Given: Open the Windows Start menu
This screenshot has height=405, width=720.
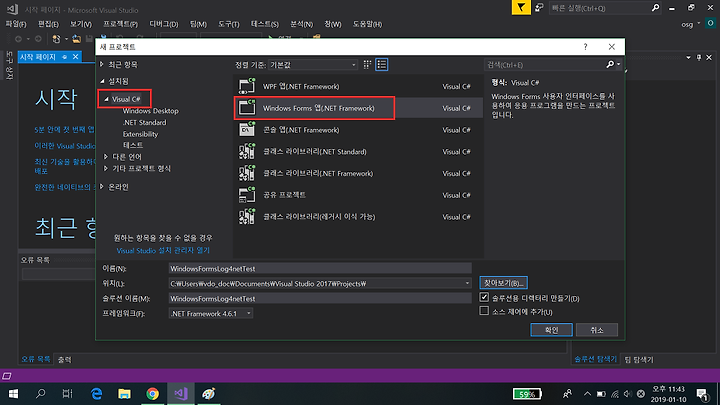Looking at the screenshot, I should tap(13, 394).
